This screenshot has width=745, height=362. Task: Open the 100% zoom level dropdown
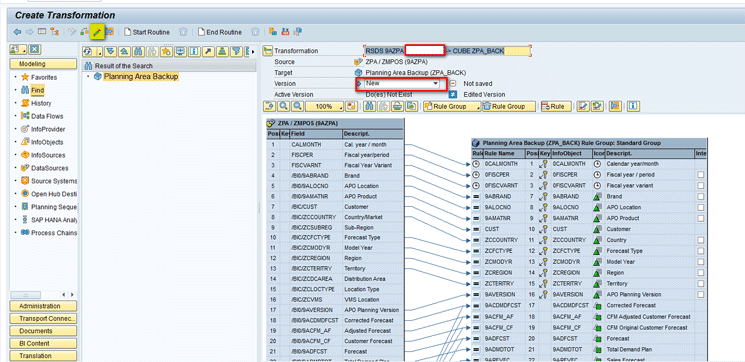pos(325,106)
